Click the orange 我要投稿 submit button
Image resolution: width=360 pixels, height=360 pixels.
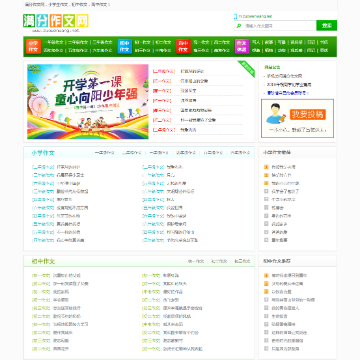pyautogui.click(x=308, y=114)
